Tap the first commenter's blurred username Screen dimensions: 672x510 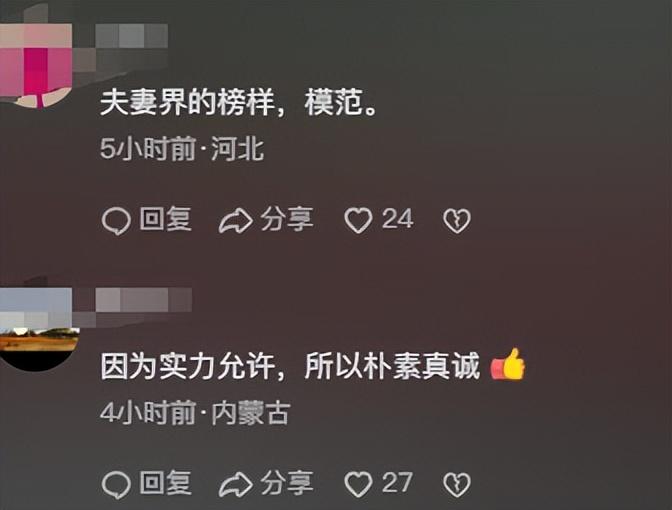[x=131, y=36]
